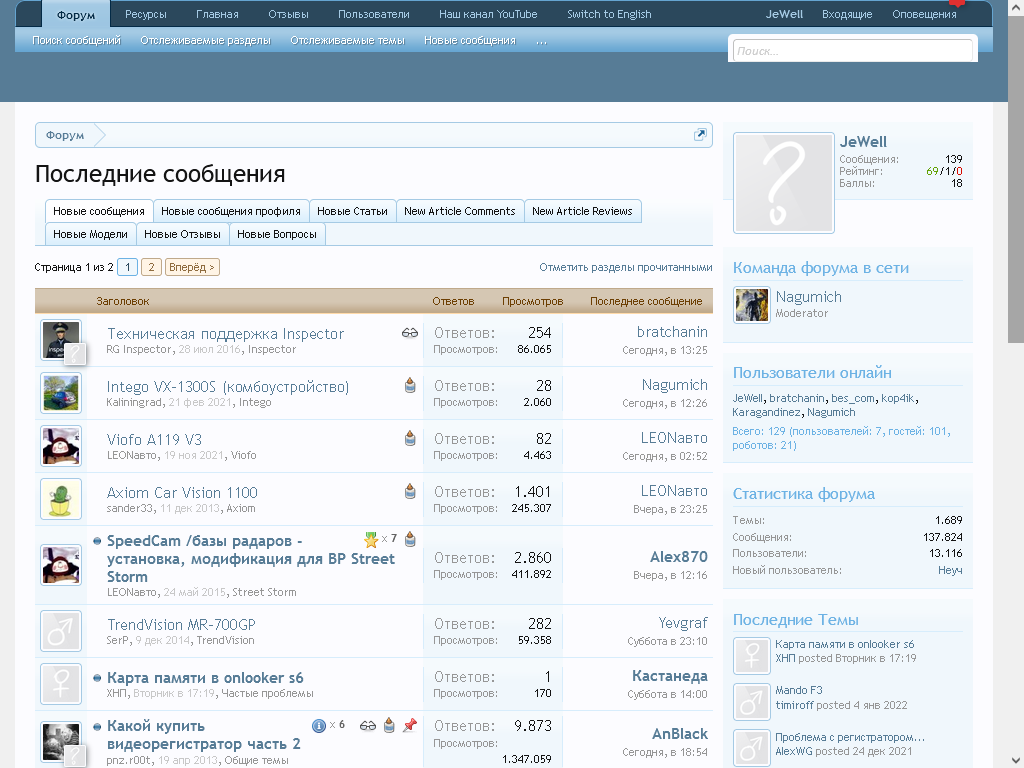Open the Ресурсы navigation tab
The height and width of the screenshot is (768, 1024).
tap(146, 14)
